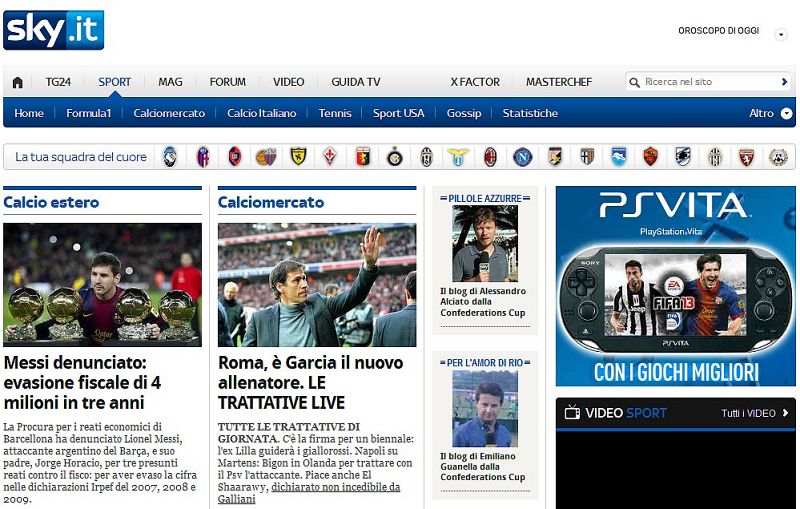
Task: Click the sky.it logo
Action: (x=54, y=30)
